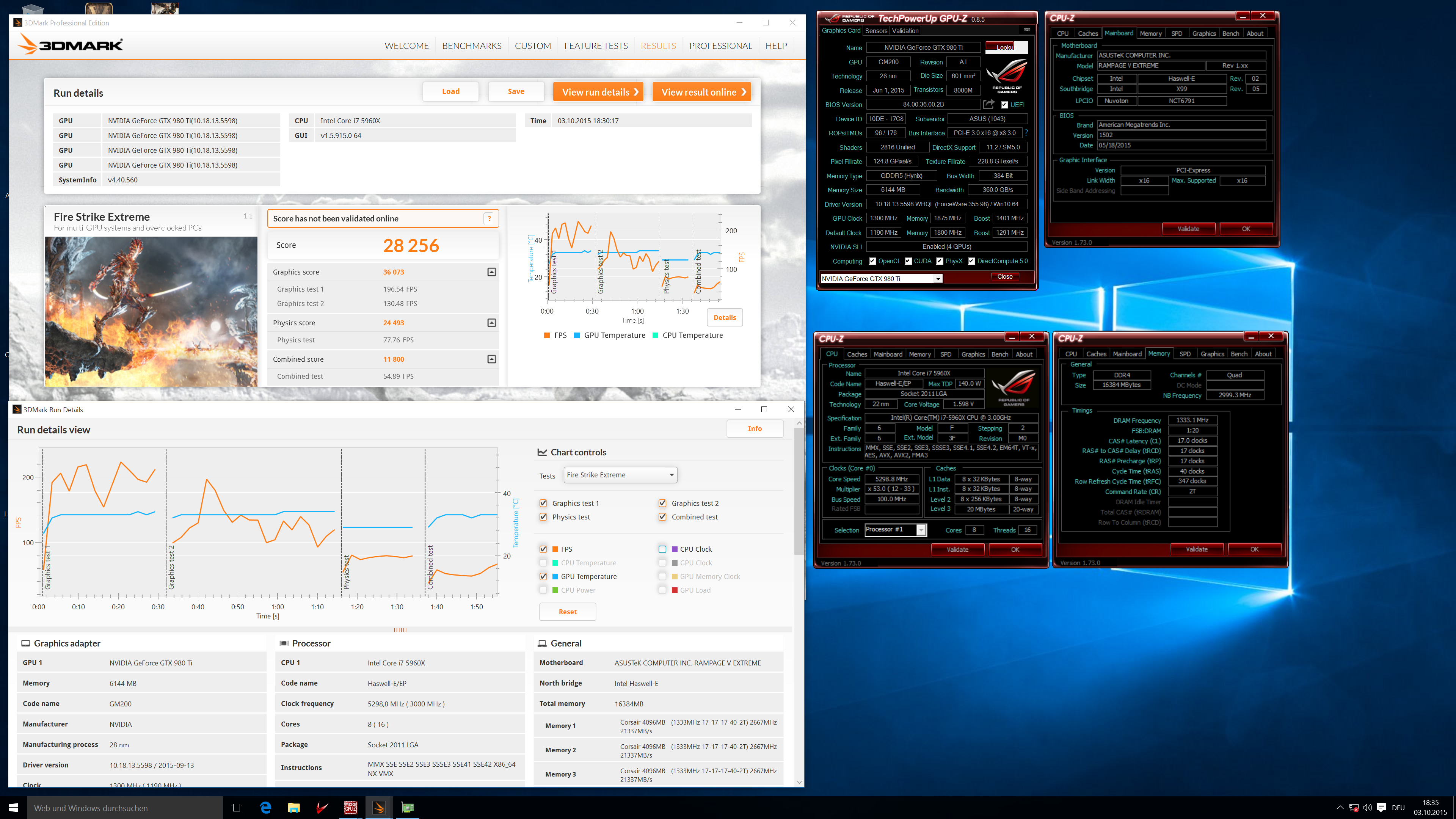Disable the GPU Temperature chart series
Viewport: 1456px width, 819px height.
click(x=543, y=576)
